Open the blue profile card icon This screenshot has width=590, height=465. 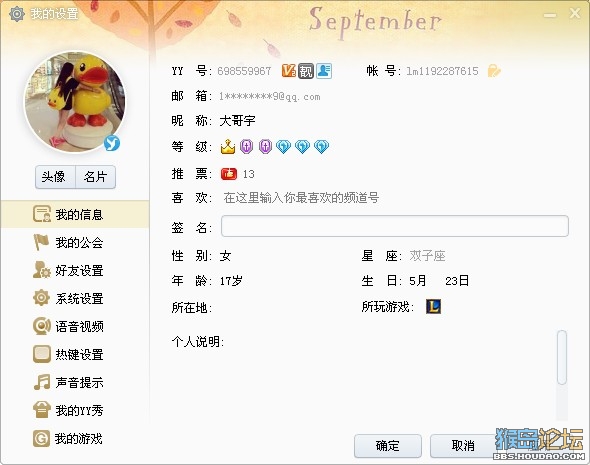click(324, 71)
